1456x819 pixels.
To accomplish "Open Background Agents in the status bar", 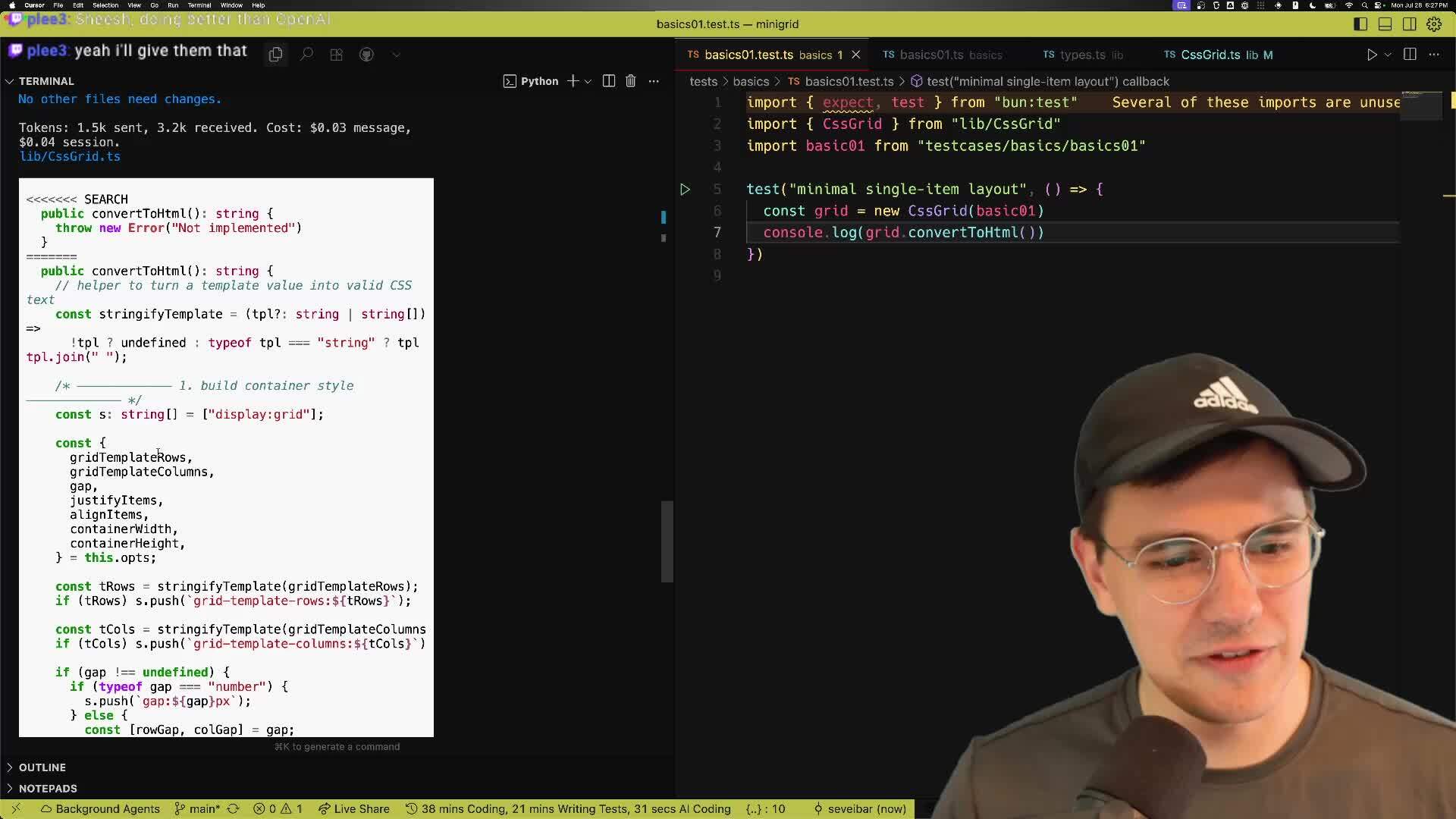I will click(100, 809).
